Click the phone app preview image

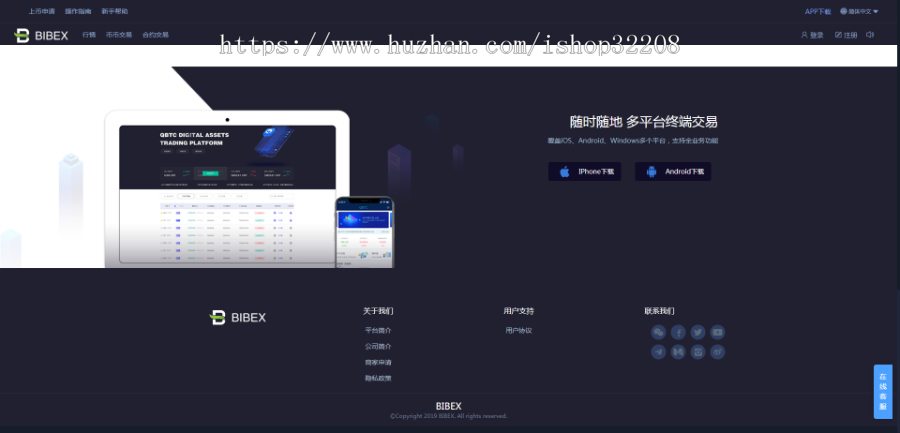click(365, 233)
